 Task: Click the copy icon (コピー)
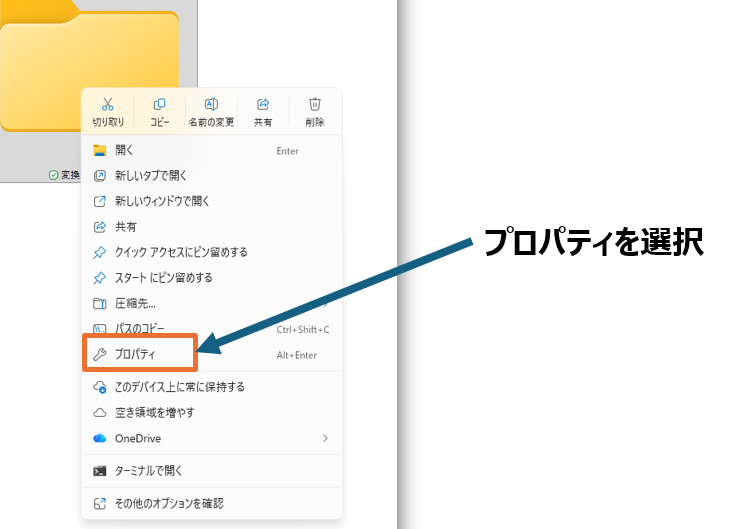pos(160,104)
